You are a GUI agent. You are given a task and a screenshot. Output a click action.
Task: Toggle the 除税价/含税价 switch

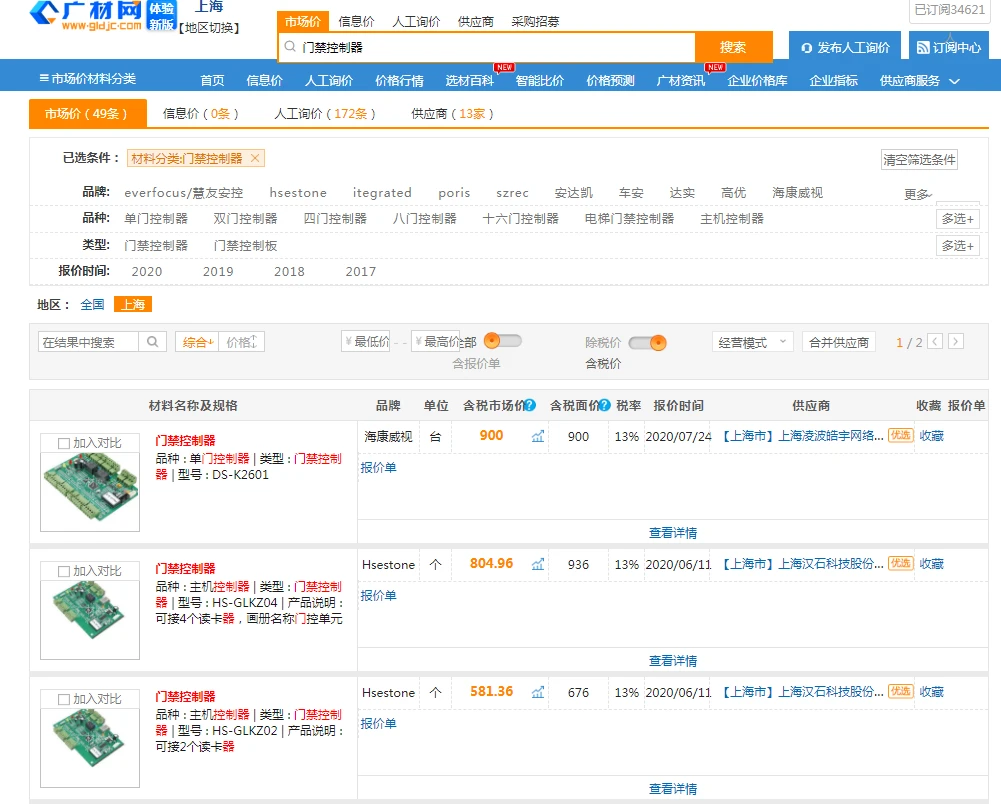point(647,343)
